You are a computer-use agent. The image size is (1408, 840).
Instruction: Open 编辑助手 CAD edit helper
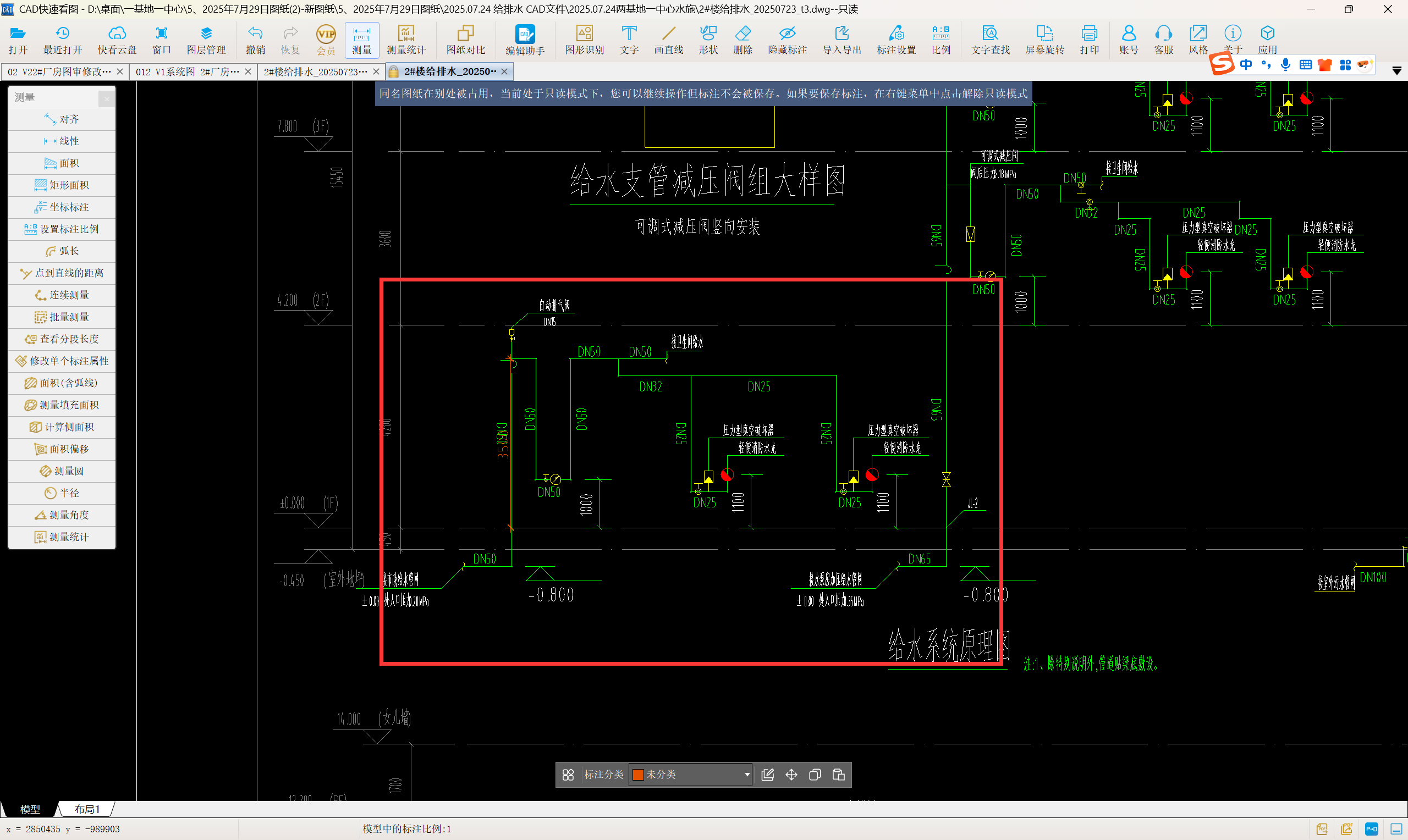click(x=525, y=40)
